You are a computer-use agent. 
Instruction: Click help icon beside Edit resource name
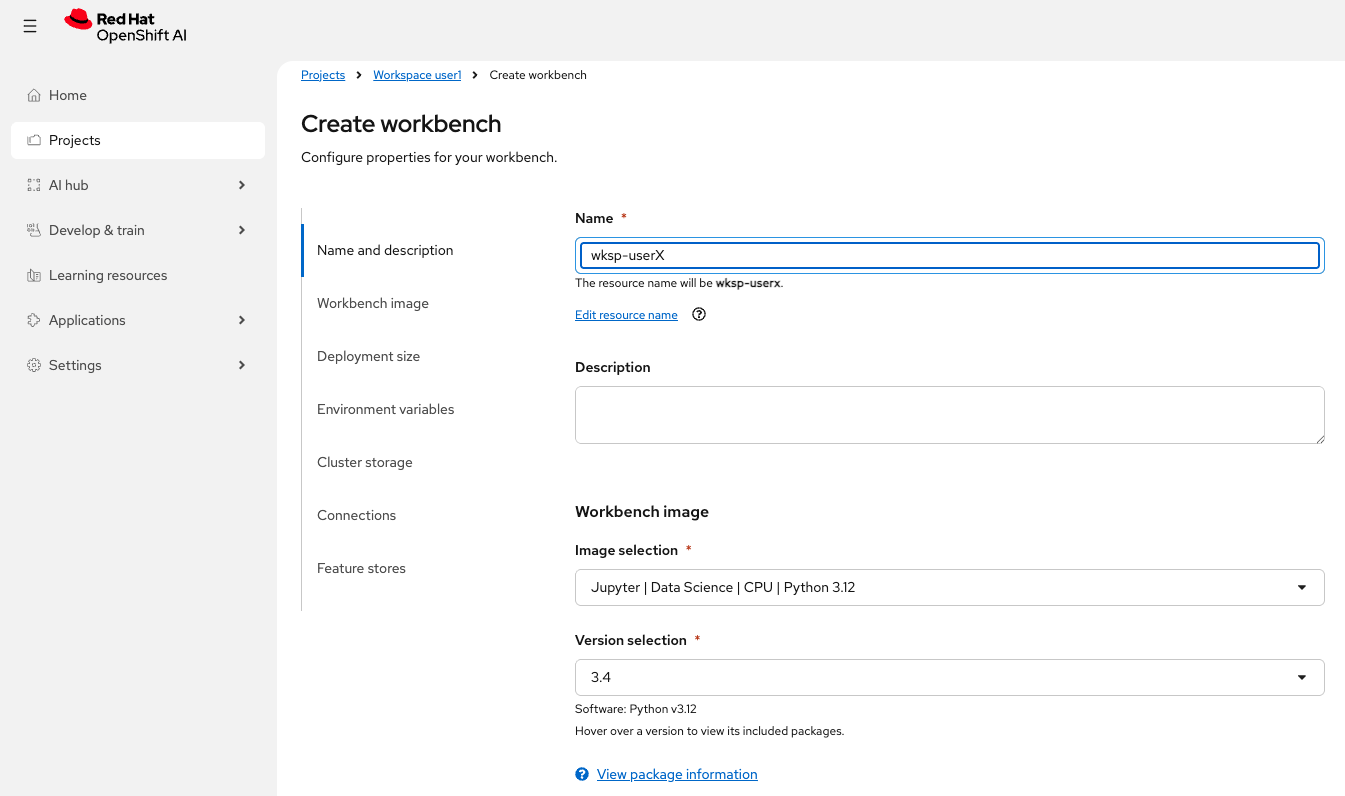tap(699, 314)
